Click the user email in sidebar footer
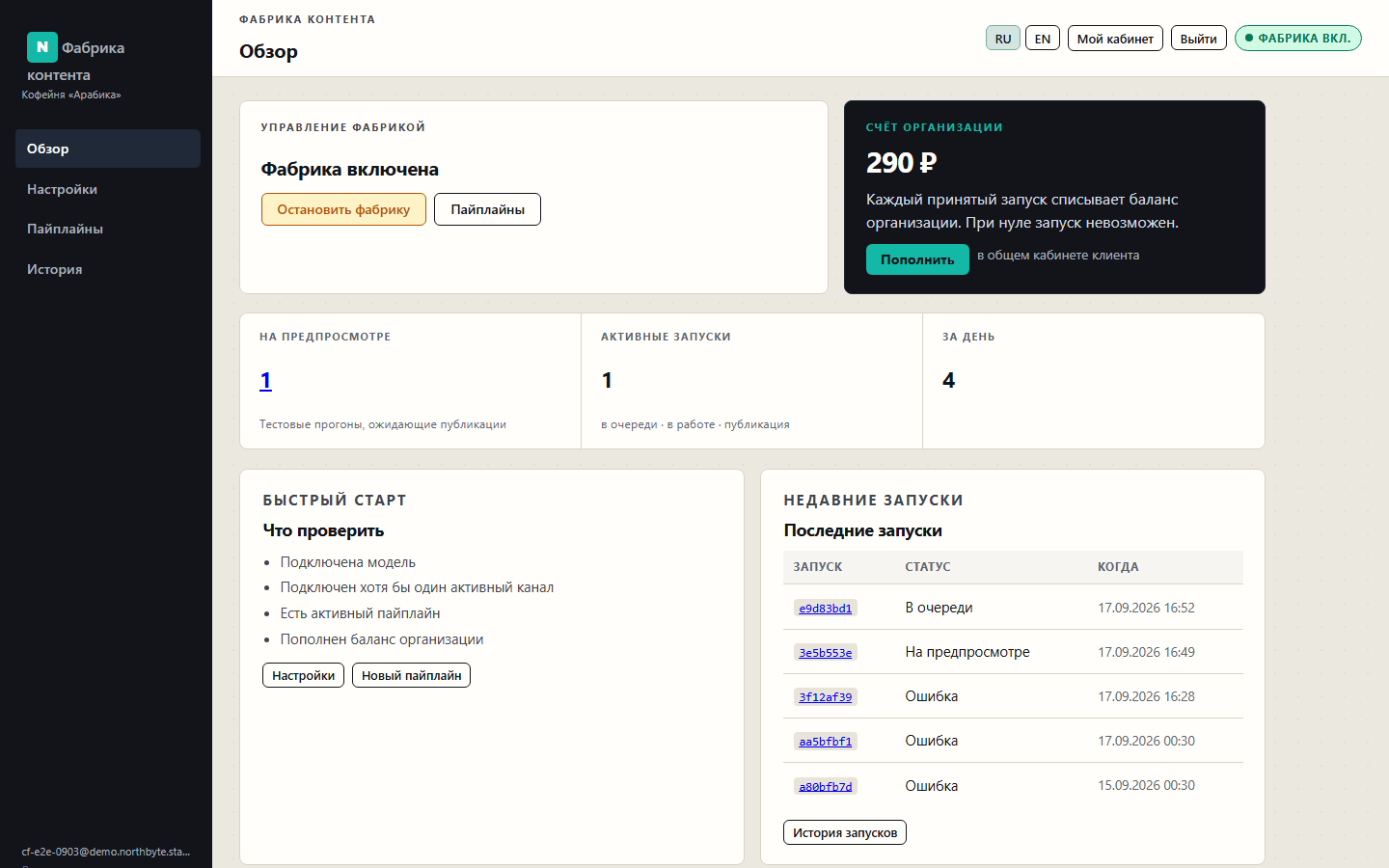 [x=106, y=852]
